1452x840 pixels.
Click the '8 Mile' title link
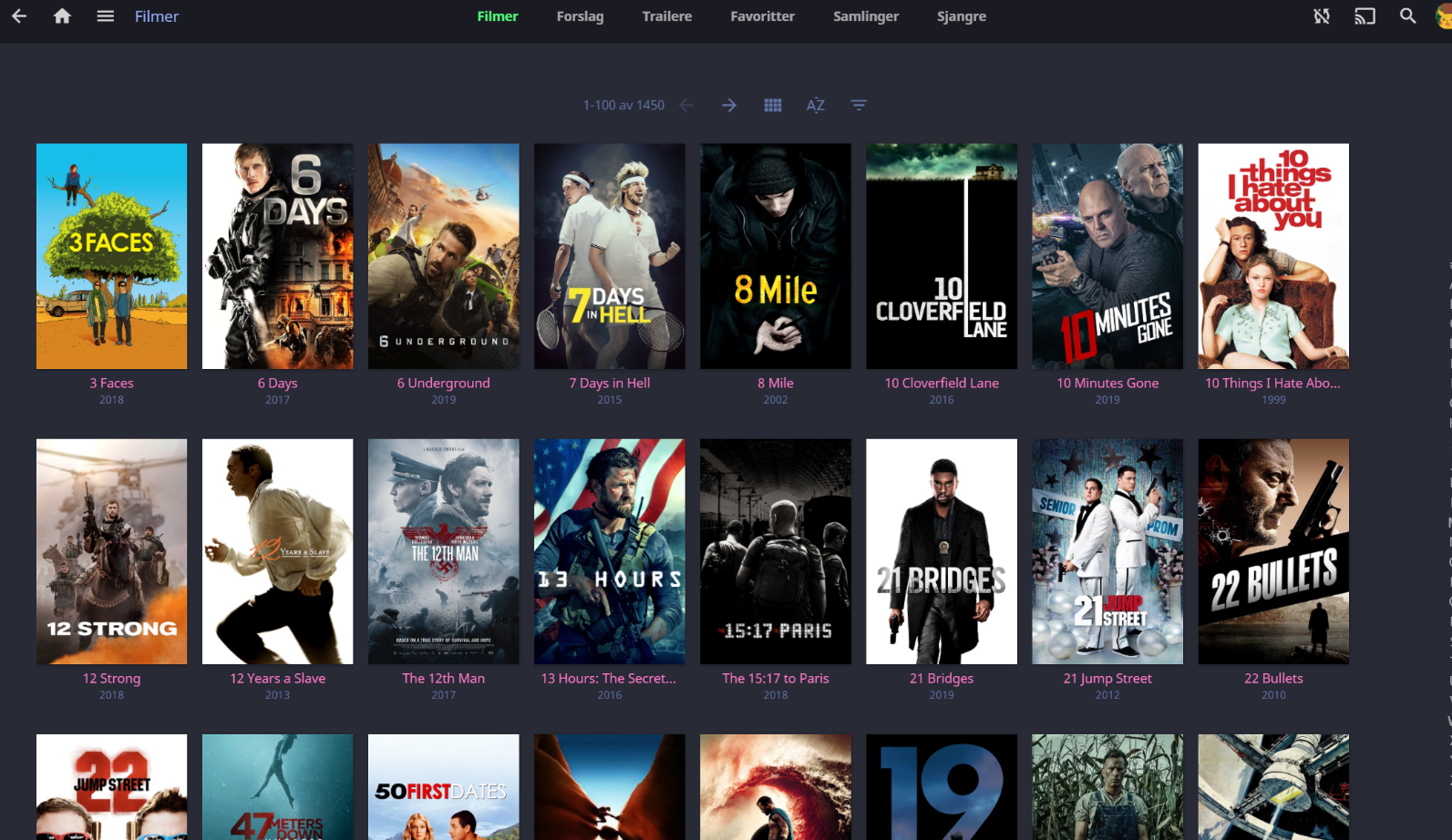click(x=776, y=384)
